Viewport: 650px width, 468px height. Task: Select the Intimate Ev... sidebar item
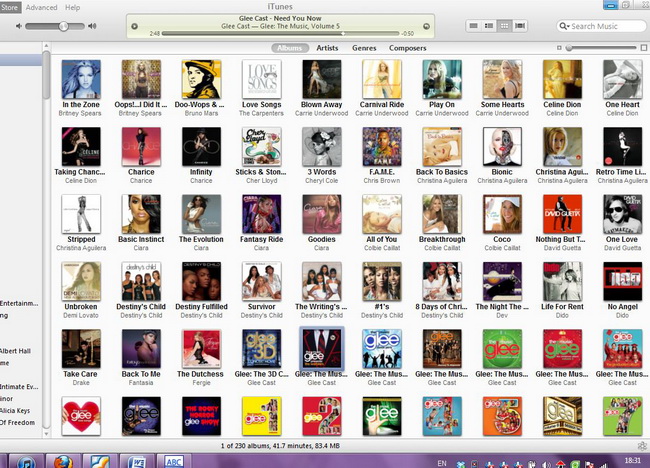click(x=19, y=387)
